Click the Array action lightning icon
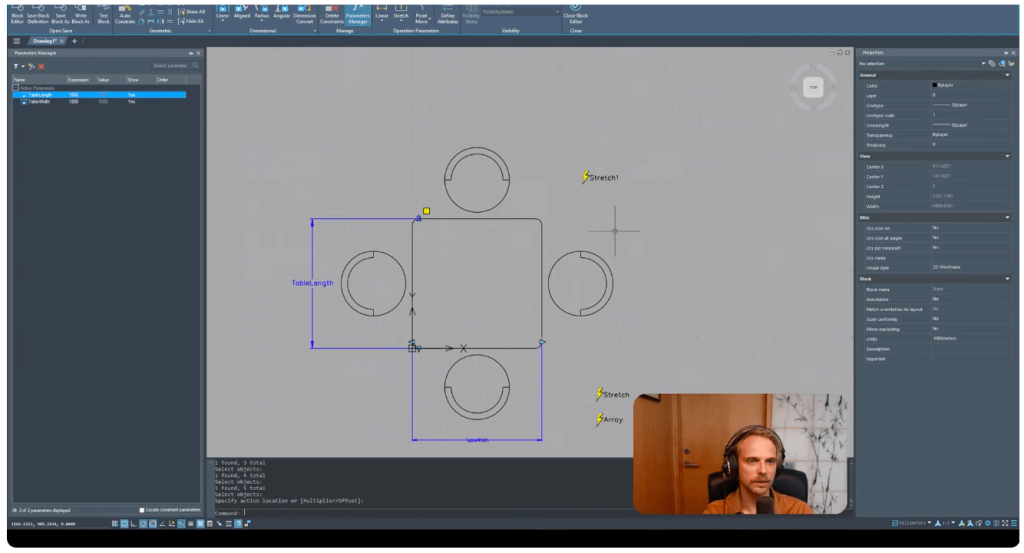 pyautogui.click(x=600, y=419)
